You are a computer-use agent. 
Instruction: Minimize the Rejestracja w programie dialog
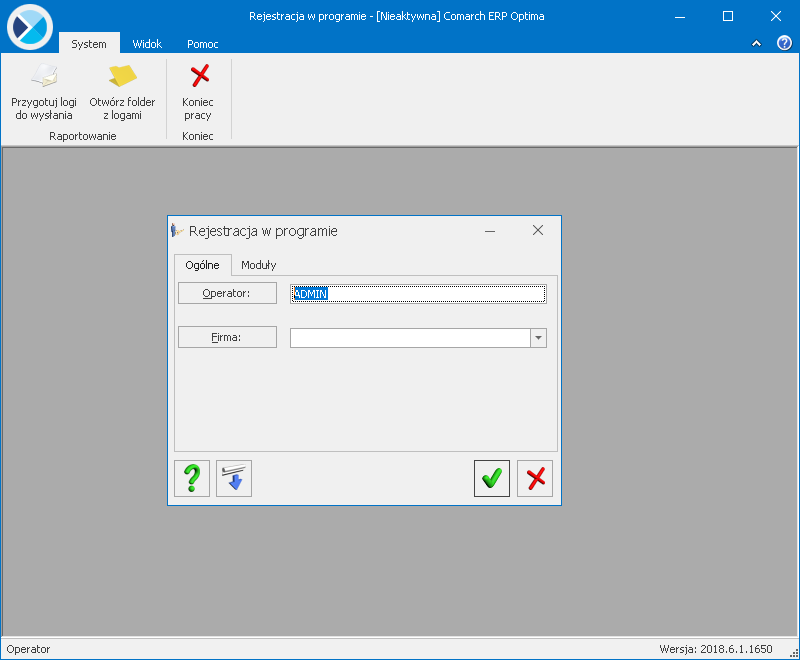pyautogui.click(x=490, y=231)
